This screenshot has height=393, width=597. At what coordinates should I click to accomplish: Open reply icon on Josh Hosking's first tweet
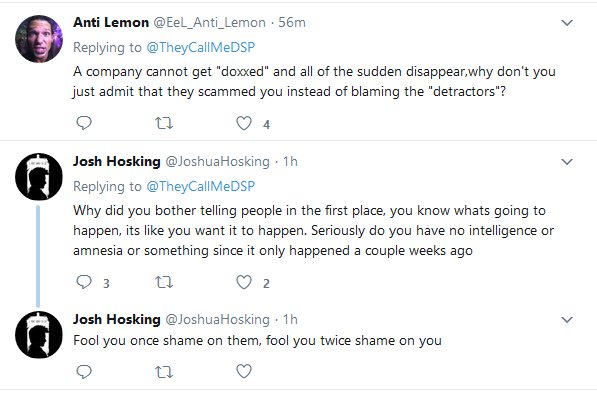[84, 282]
